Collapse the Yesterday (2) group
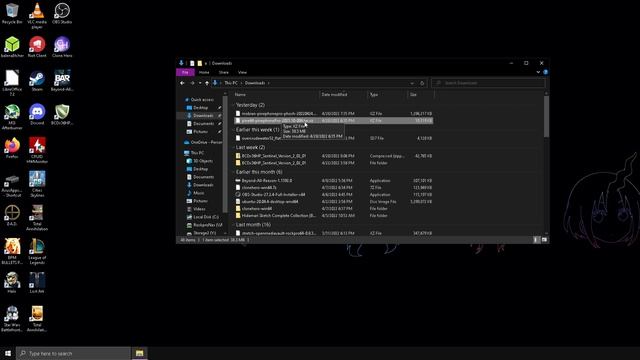640x360 pixels. (x=234, y=105)
